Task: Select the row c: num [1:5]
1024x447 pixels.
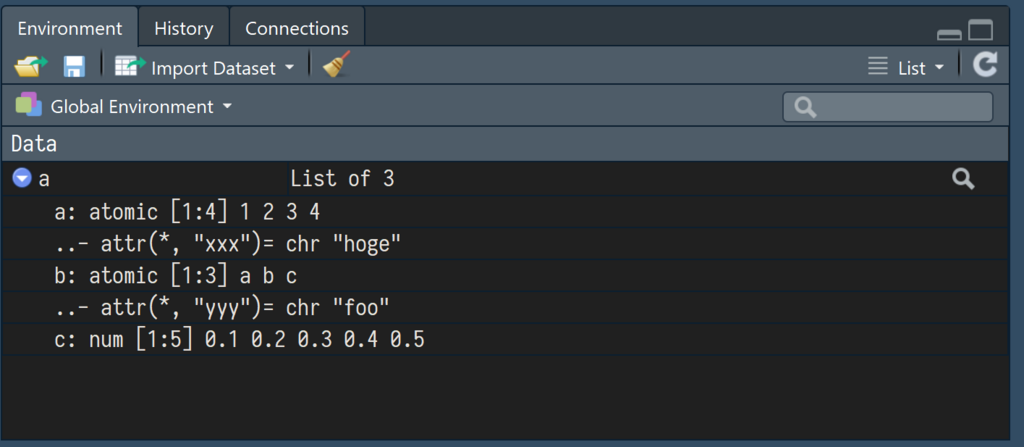Action: tap(240, 340)
